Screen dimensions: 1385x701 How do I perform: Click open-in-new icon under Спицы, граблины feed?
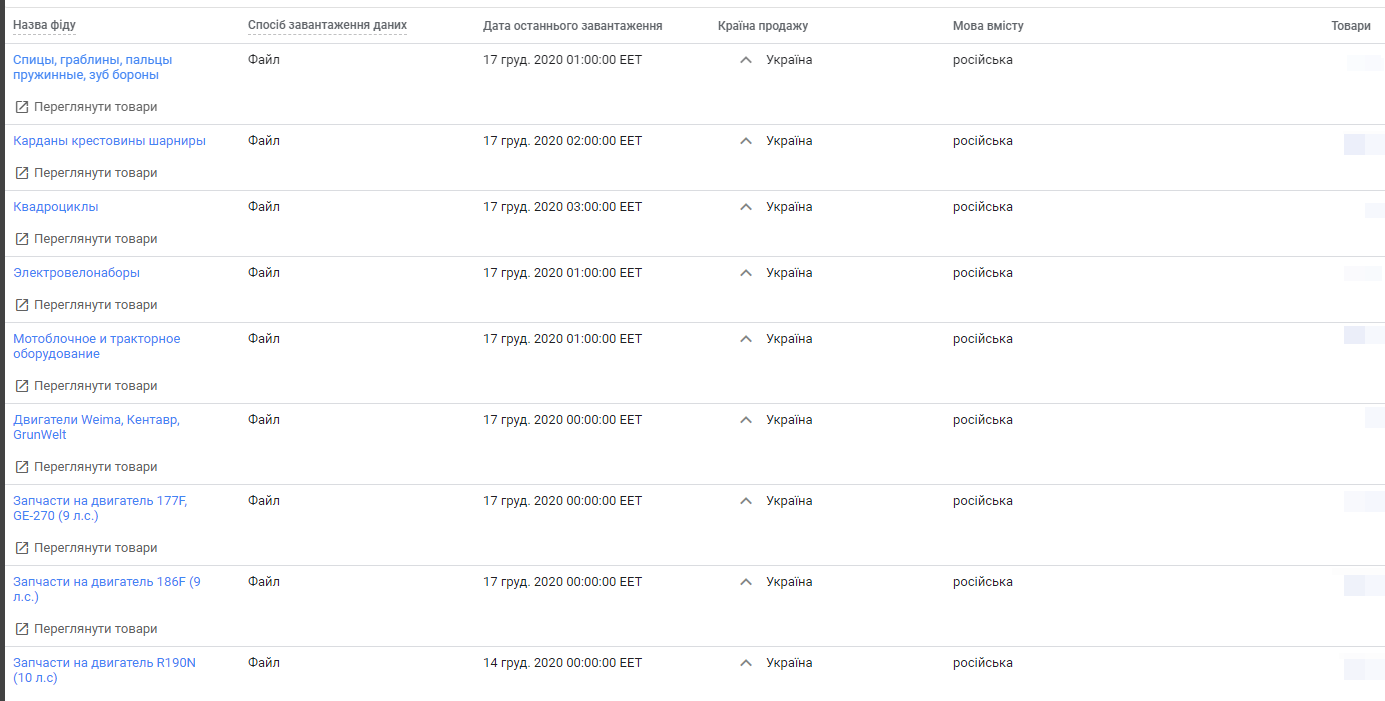point(21,107)
